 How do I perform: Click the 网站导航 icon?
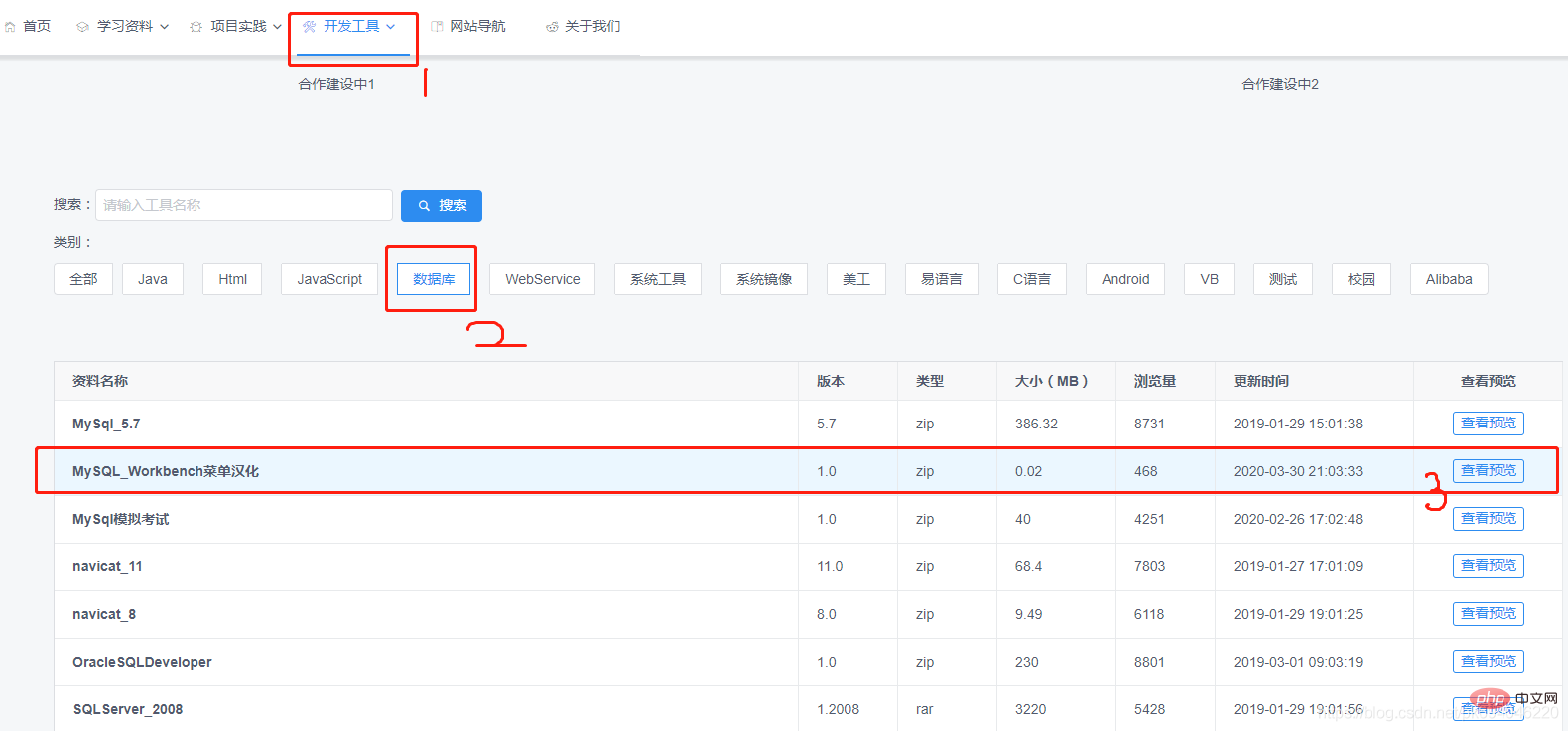tap(437, 27)
